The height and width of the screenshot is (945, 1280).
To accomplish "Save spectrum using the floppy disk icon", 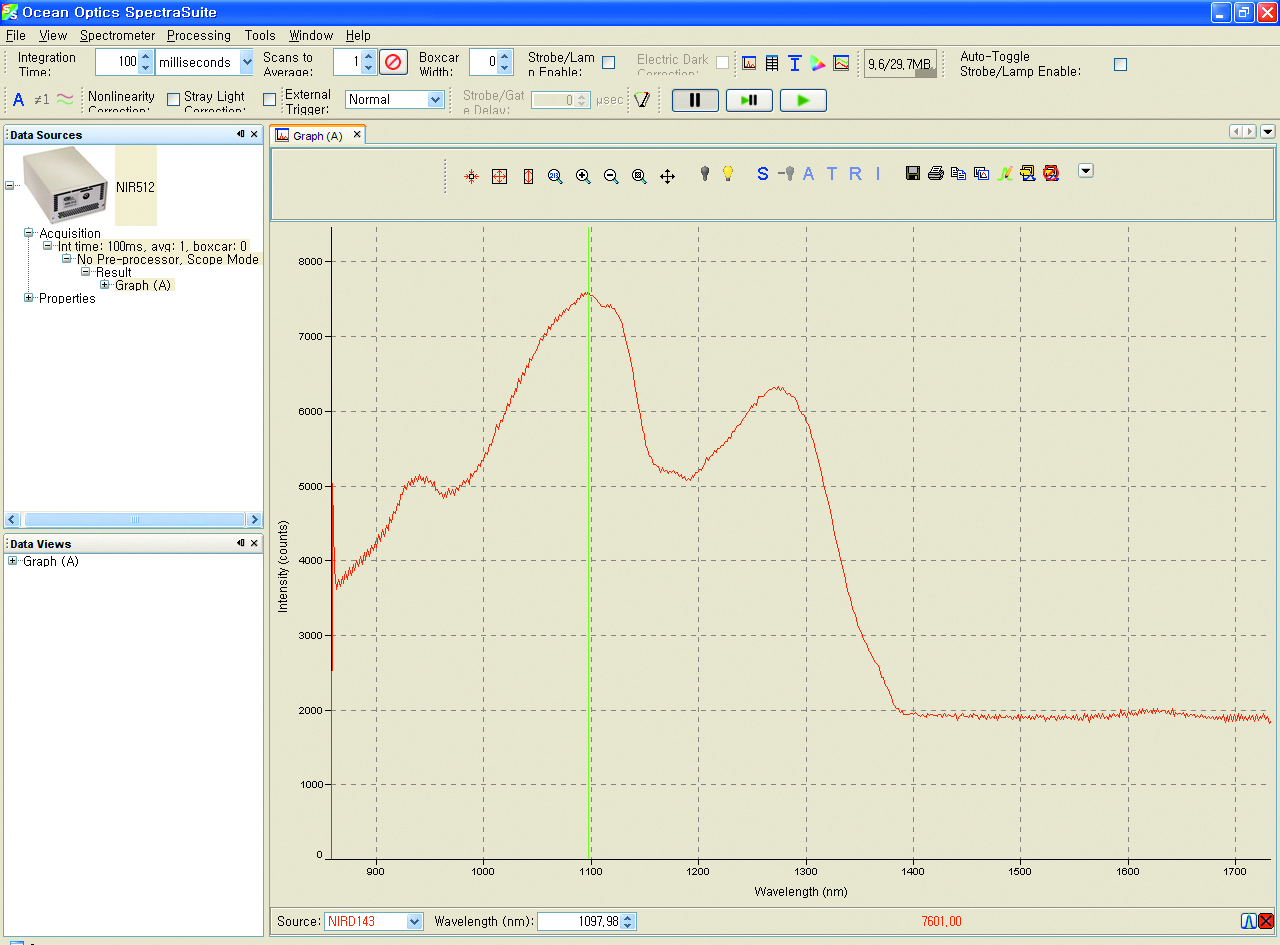I will 912,173.
